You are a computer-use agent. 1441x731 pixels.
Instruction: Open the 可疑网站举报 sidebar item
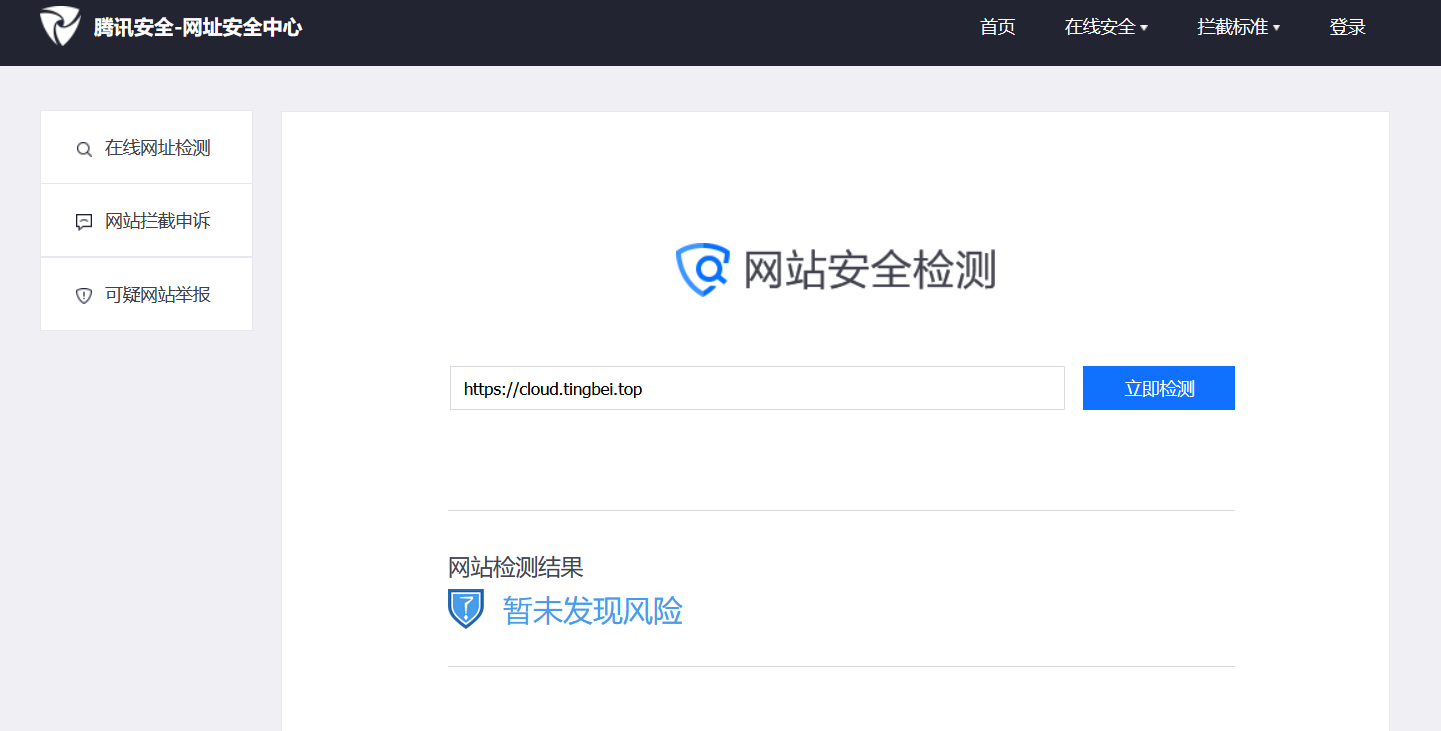tap(146, 295)
